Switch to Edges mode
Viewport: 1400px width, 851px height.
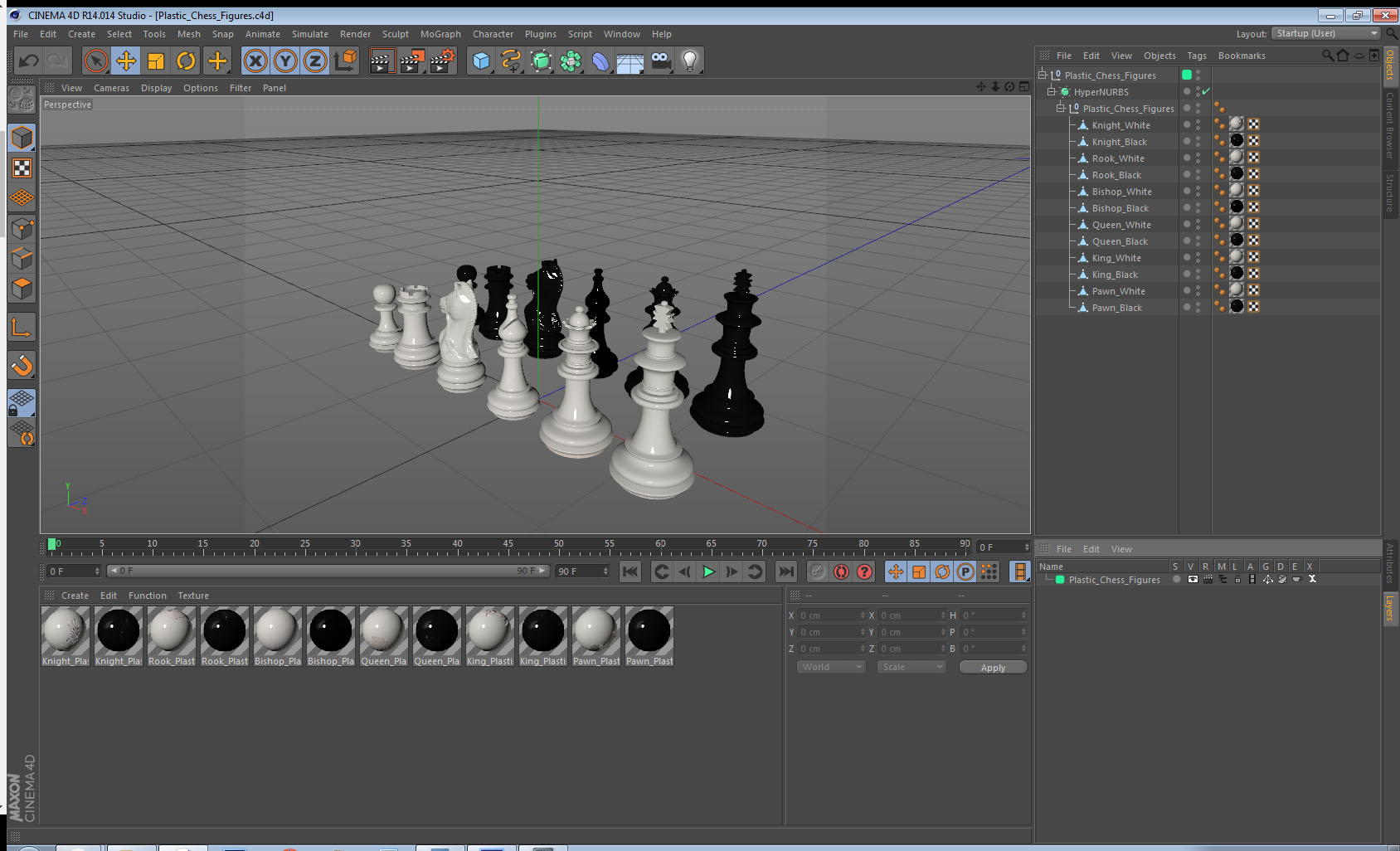[x=22, y=258]
